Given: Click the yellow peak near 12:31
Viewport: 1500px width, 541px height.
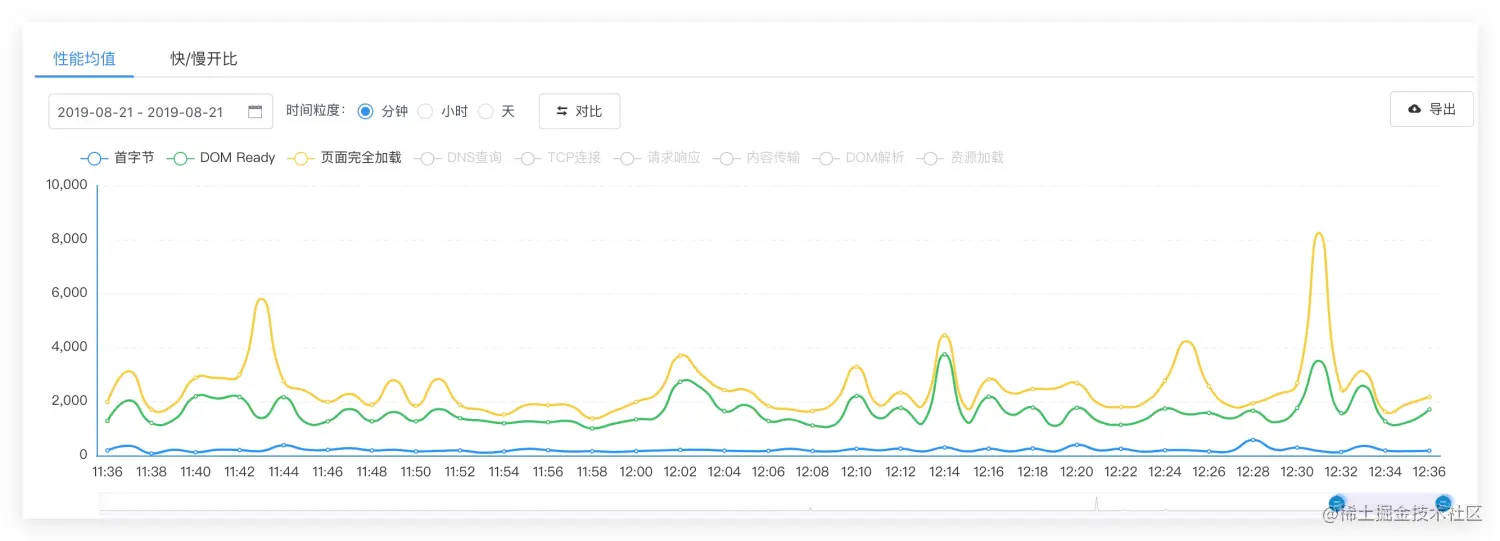Looking at the screenshot, I should click(1319, 234).
